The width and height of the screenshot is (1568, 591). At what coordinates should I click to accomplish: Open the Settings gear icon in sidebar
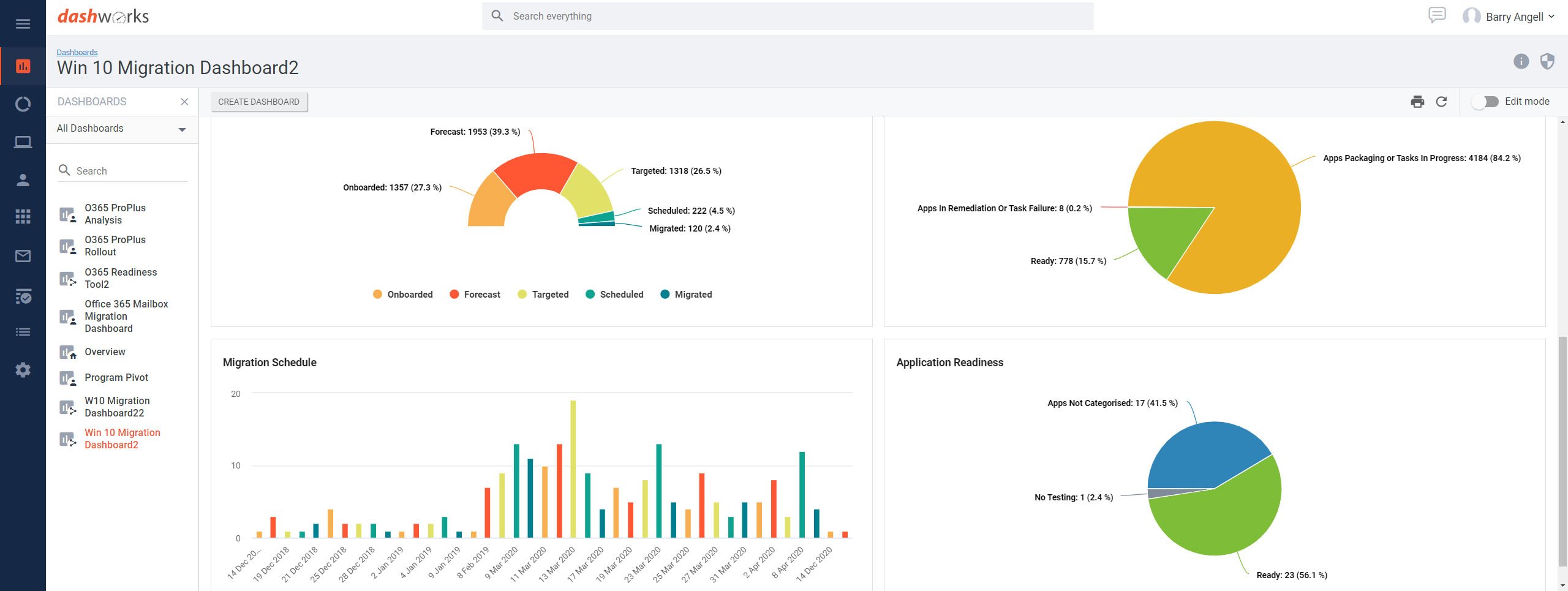[23, 370]
